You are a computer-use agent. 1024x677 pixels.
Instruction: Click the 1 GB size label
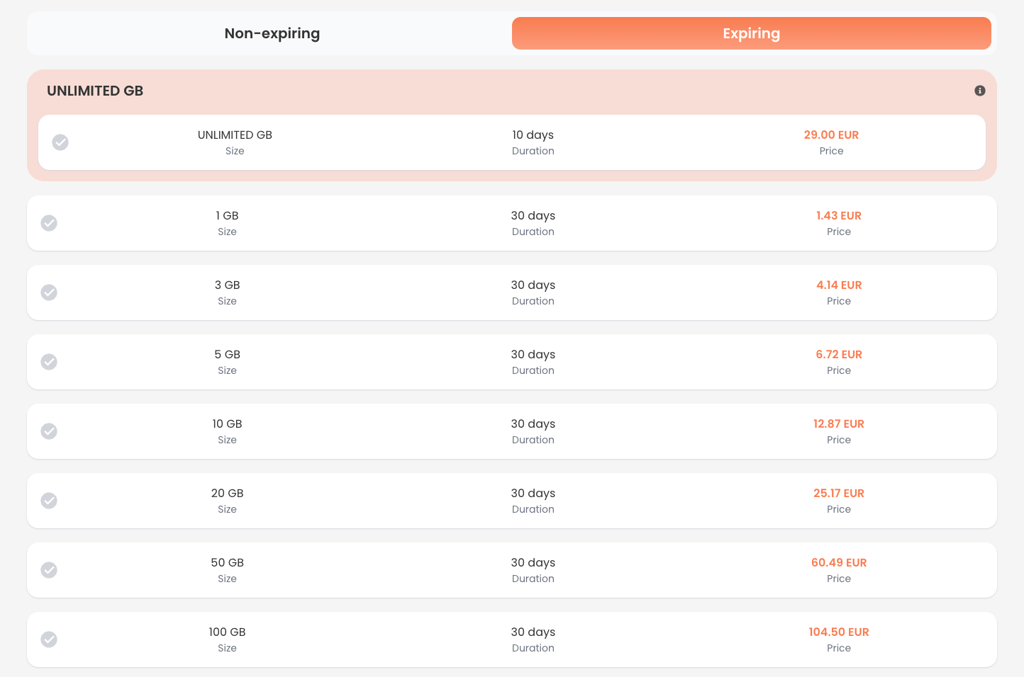click(227, 215)
